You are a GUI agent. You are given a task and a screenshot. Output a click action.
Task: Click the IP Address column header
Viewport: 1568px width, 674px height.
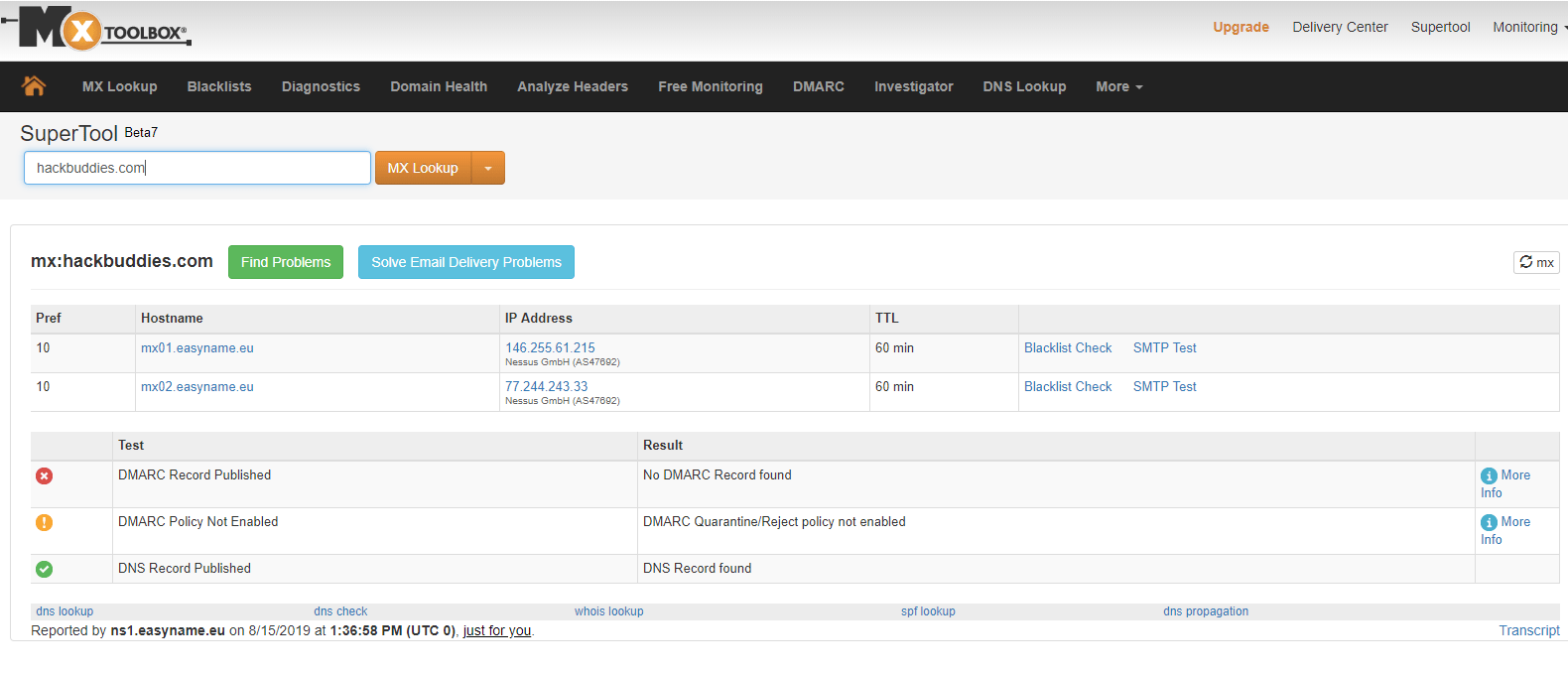click(539, 319)
